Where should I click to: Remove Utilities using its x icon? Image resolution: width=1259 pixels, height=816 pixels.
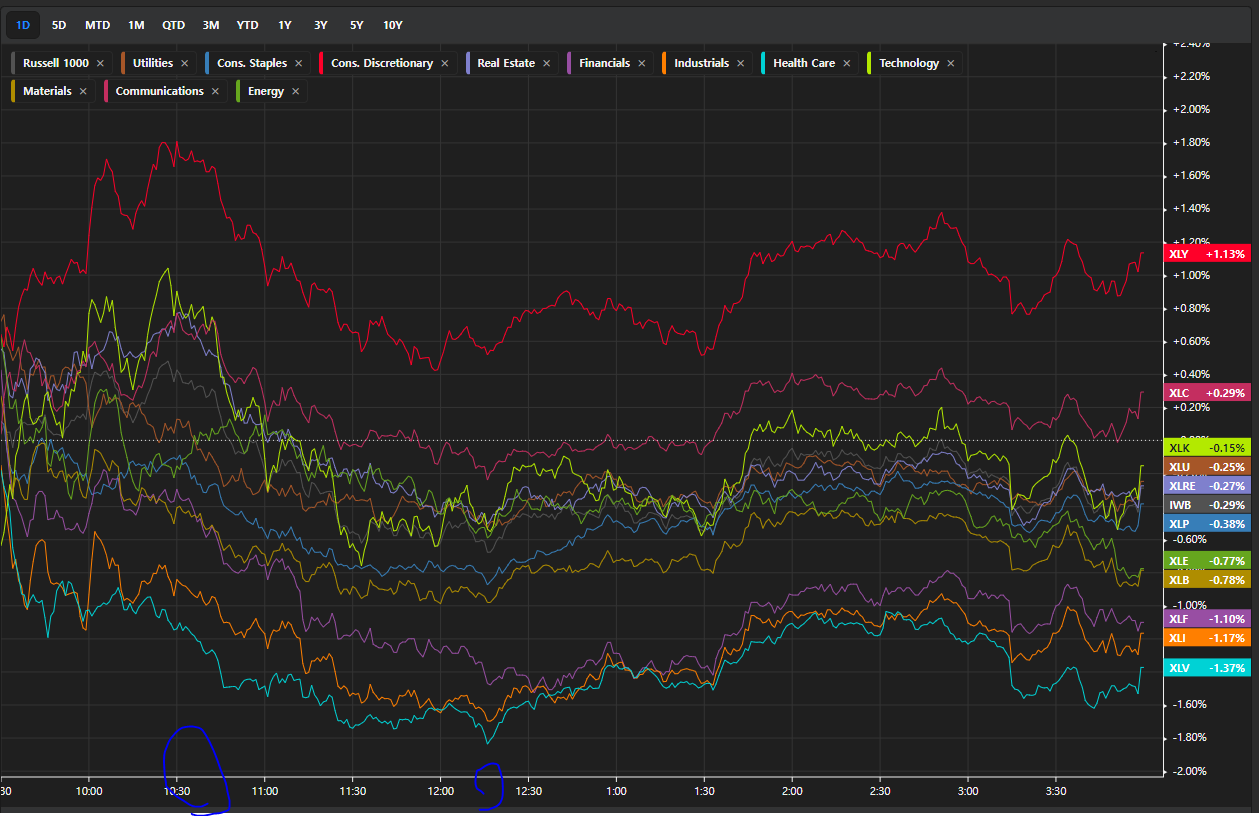(184, 63)
